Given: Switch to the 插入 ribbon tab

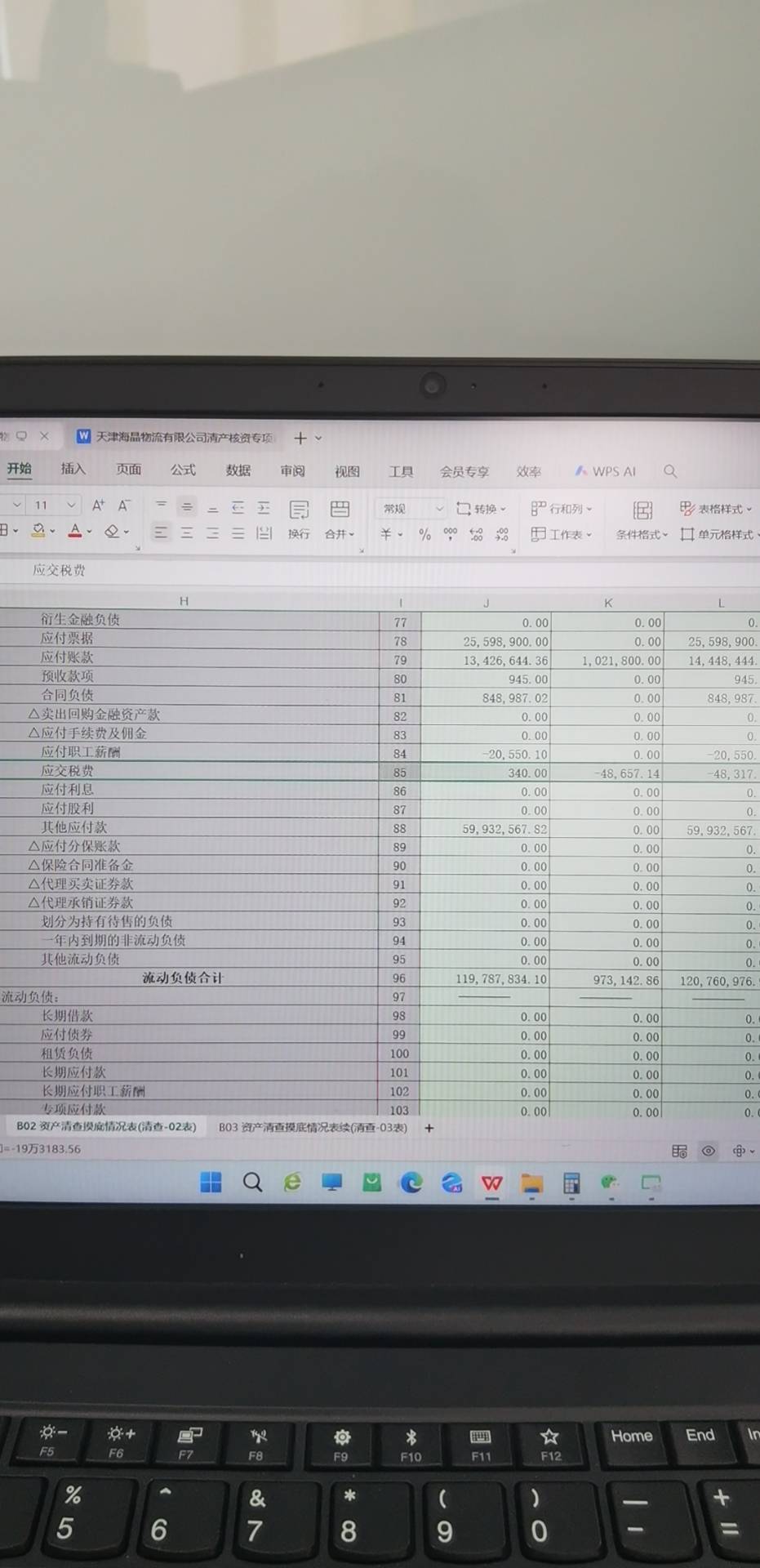Looking at the screenshot, I should tap(73, 469).
